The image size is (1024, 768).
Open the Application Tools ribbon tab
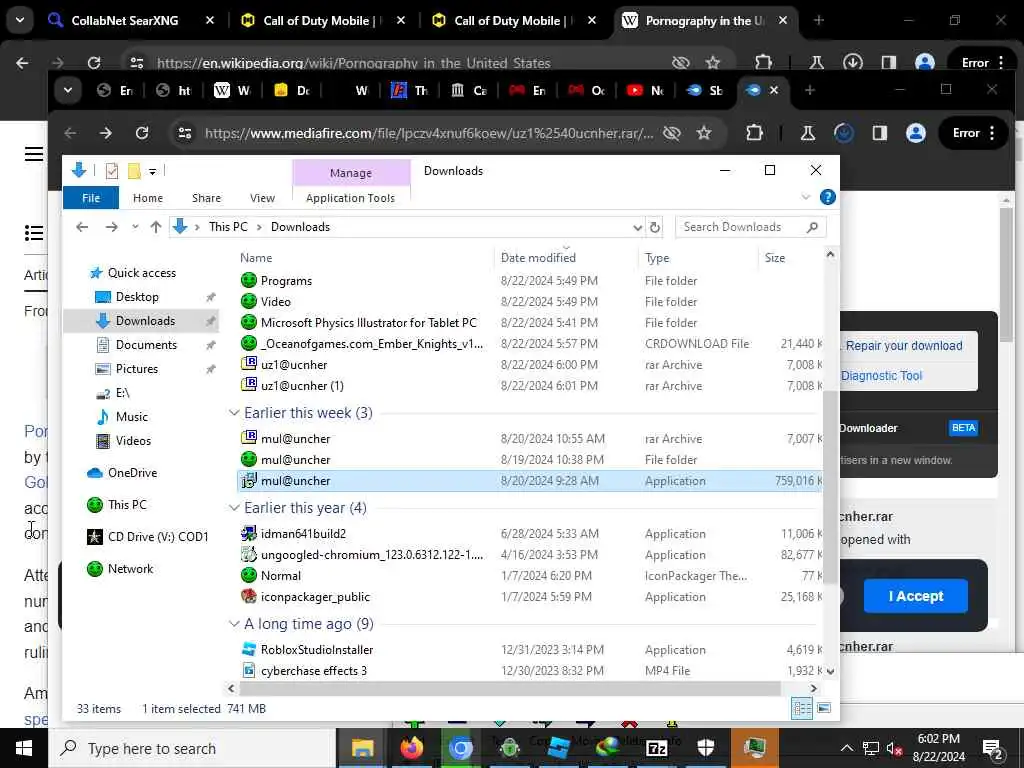click(x=350, y=198)
